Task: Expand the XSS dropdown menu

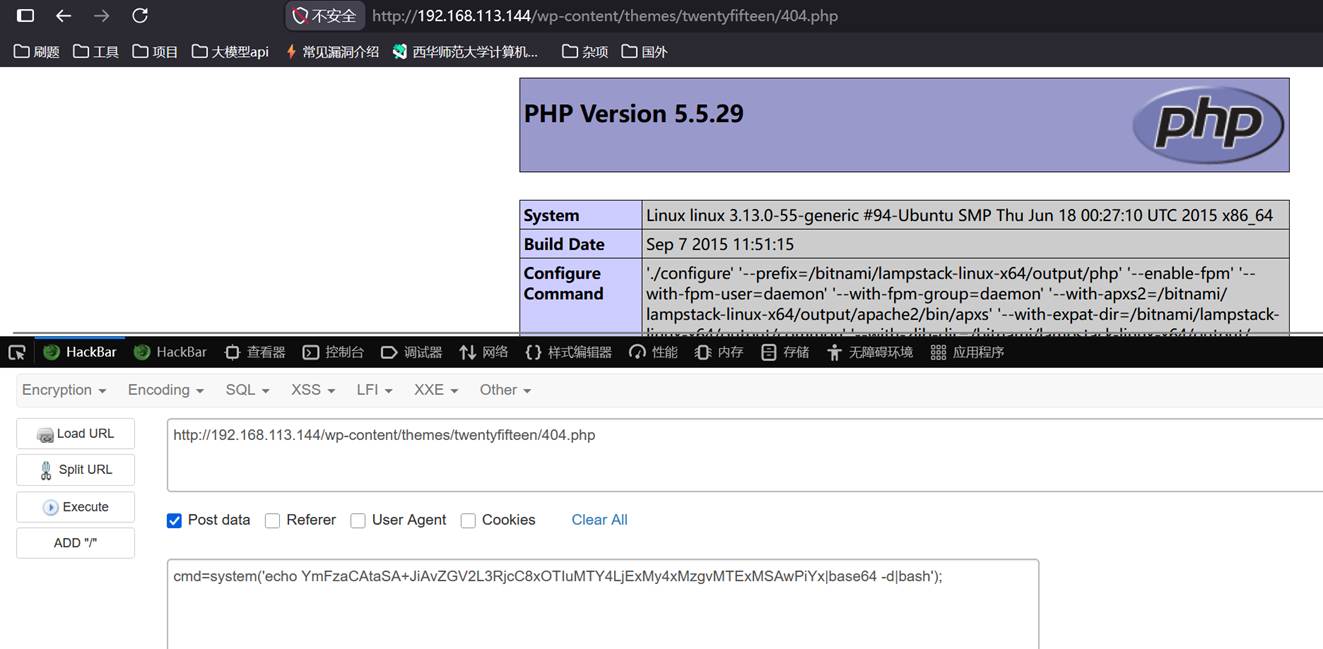Action: 313,390
